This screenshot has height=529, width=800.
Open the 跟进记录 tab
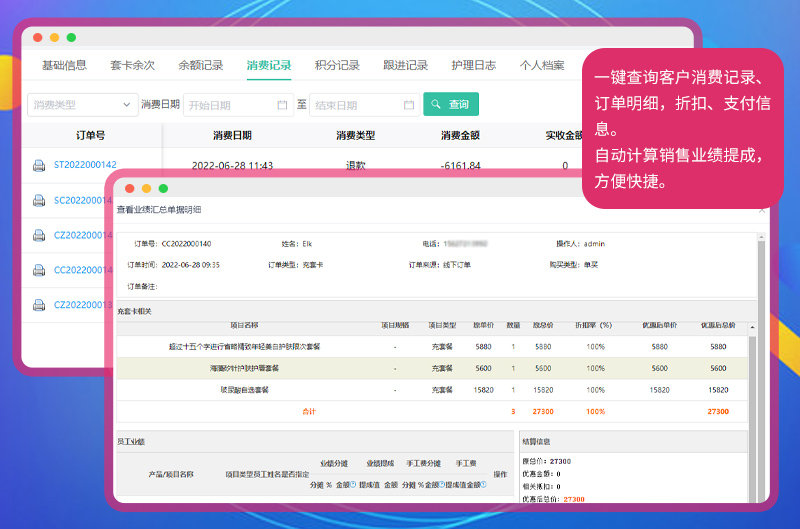pyautogui.click(x=405, y=66)
